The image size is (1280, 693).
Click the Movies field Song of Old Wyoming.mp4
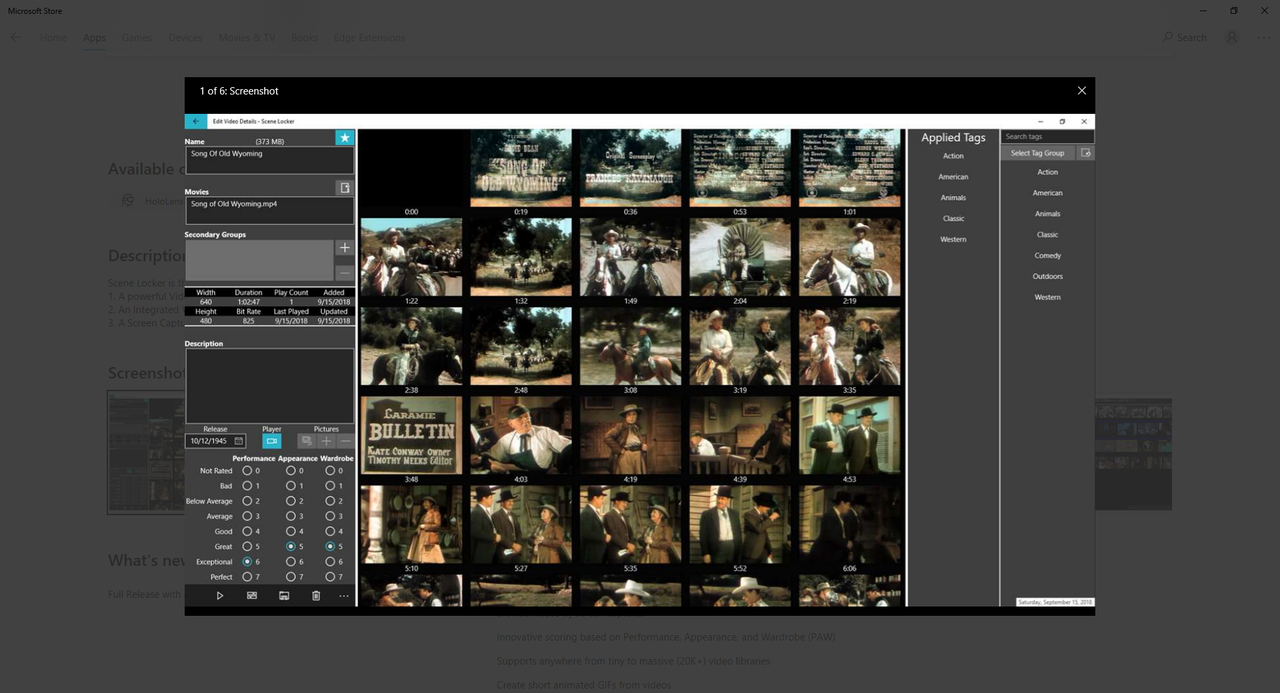pyautogui.click(x=269, y=210)
